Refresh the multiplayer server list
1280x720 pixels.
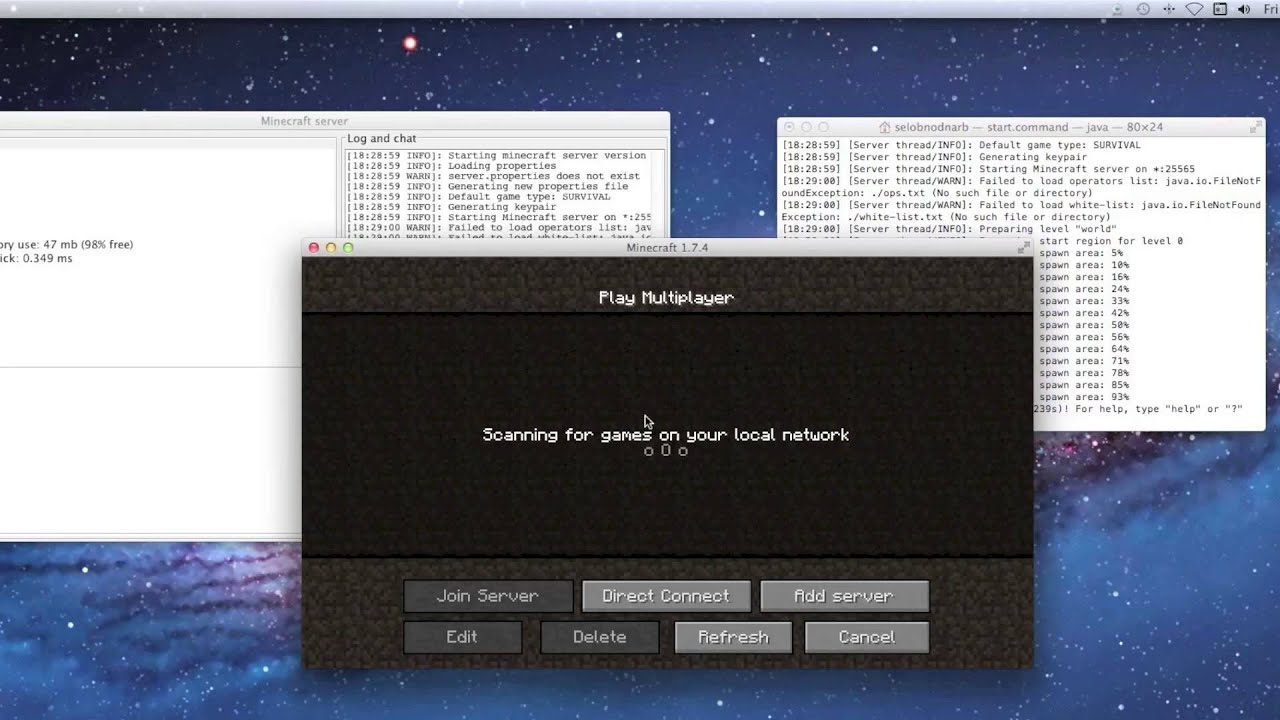pos(733,637)
